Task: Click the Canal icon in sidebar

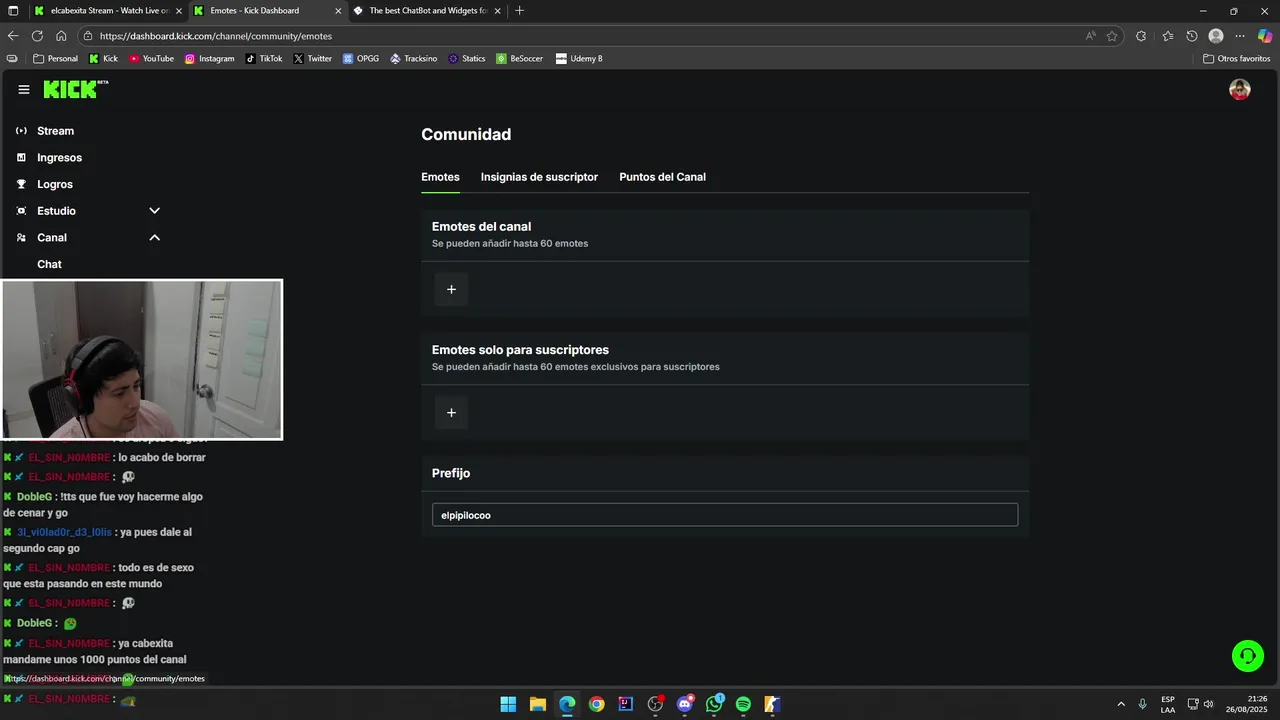Action: coord(21,237)
